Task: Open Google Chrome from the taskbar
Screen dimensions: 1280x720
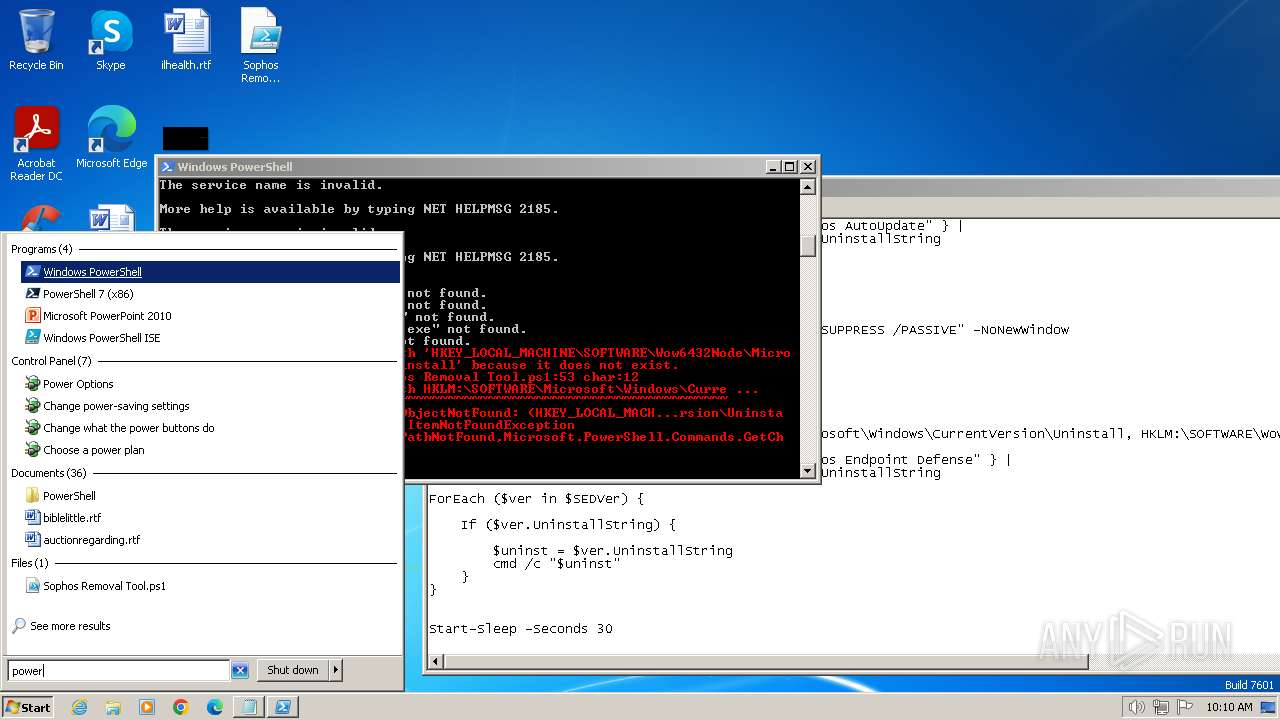Action: coord(181,707)
